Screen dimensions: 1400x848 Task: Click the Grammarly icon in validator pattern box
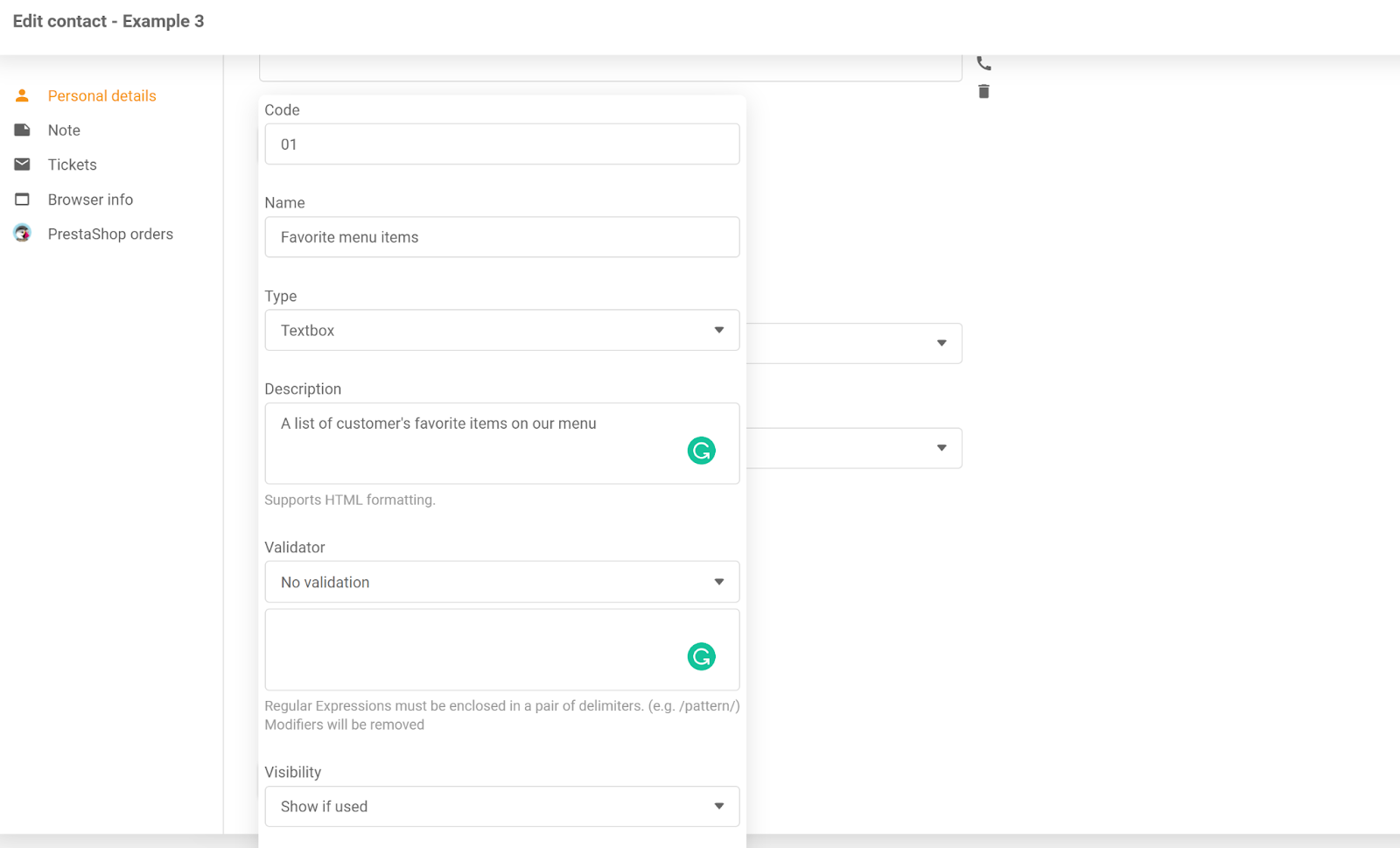tap(701, 656)
